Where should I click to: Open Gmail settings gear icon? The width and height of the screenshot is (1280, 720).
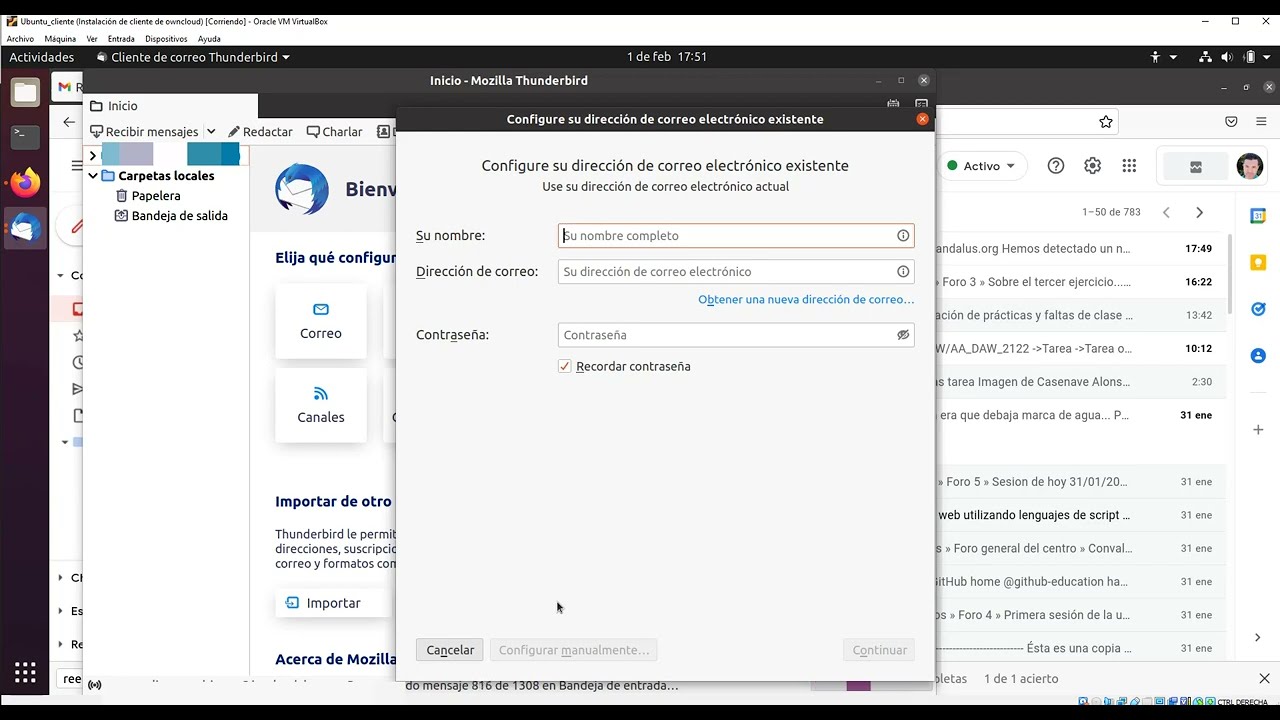point(1092,166)
